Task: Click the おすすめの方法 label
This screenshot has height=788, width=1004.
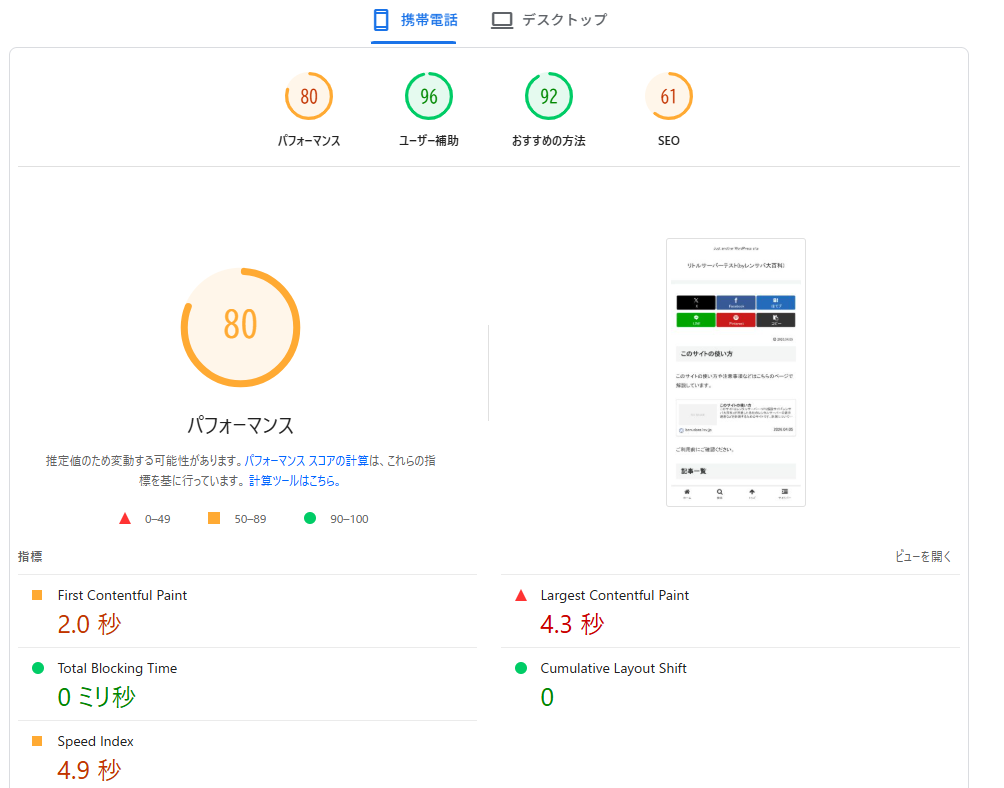Action: point(549,141)
